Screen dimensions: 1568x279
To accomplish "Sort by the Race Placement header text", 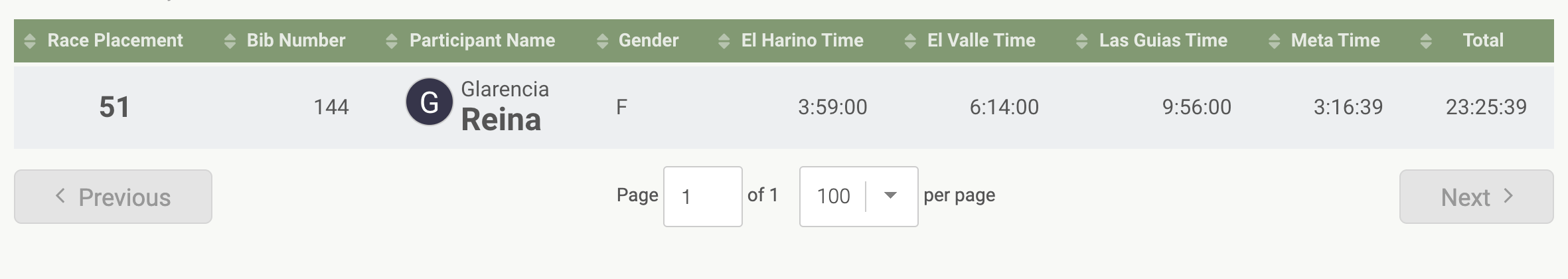I will click(x=115, y=41).
